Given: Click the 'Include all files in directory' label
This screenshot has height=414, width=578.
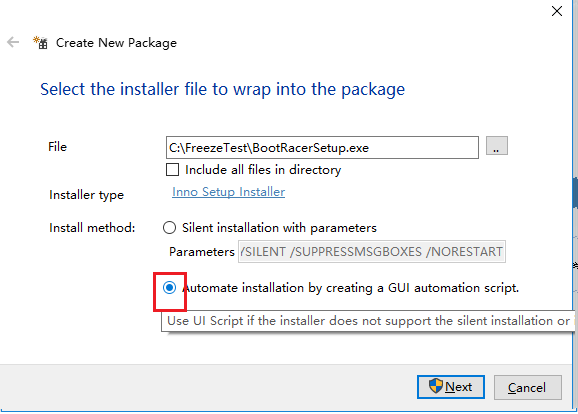Looking at the screenshot, I should coord(263,170).
